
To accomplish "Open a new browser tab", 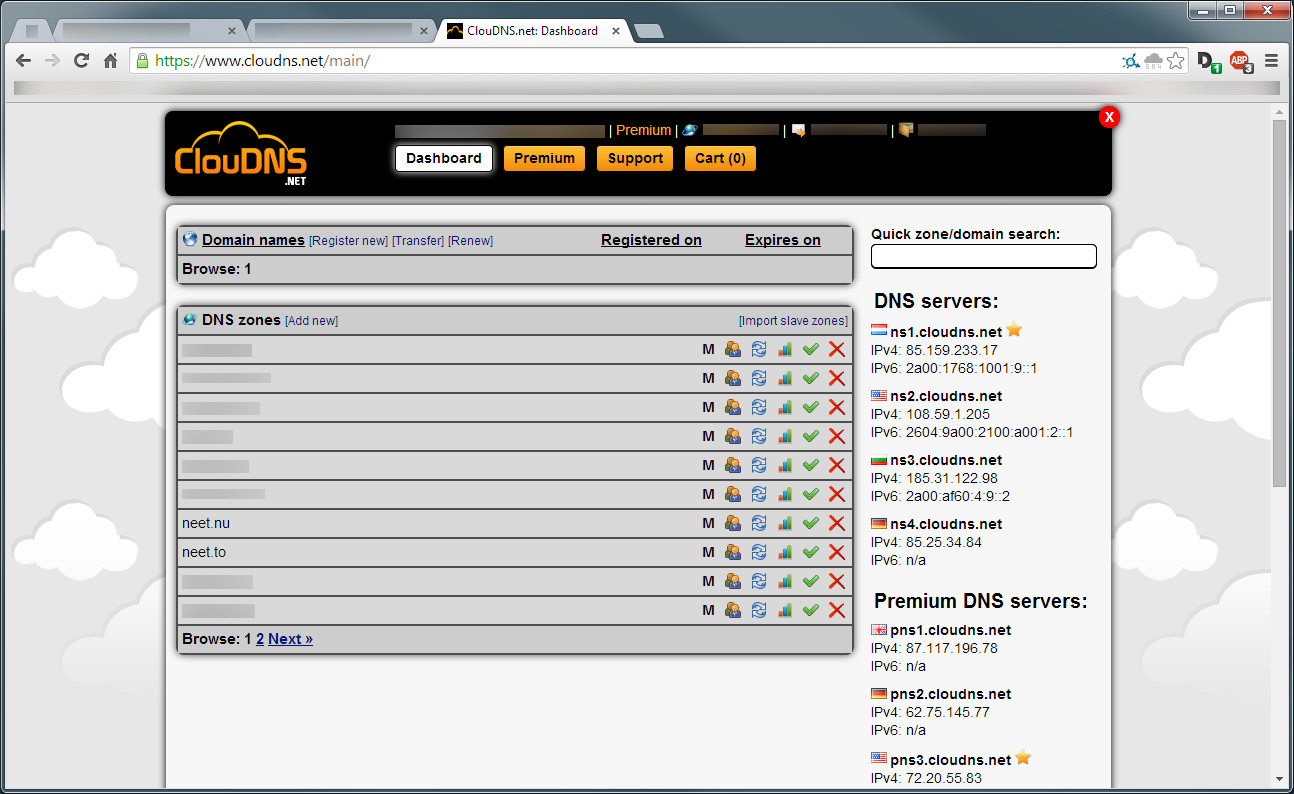I will 648,31.
